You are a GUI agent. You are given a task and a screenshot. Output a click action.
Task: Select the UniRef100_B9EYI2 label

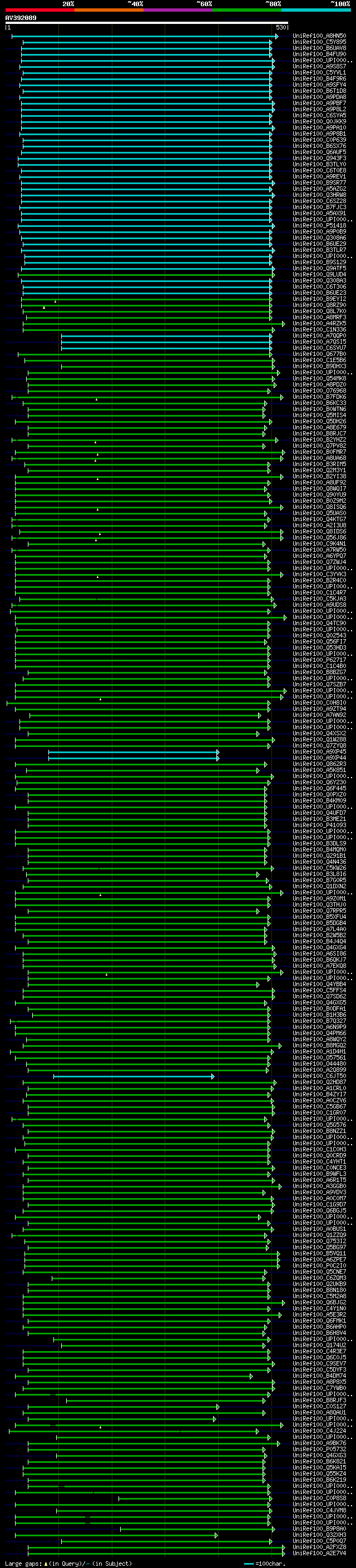pyautogui.click(x=319, y=299)
